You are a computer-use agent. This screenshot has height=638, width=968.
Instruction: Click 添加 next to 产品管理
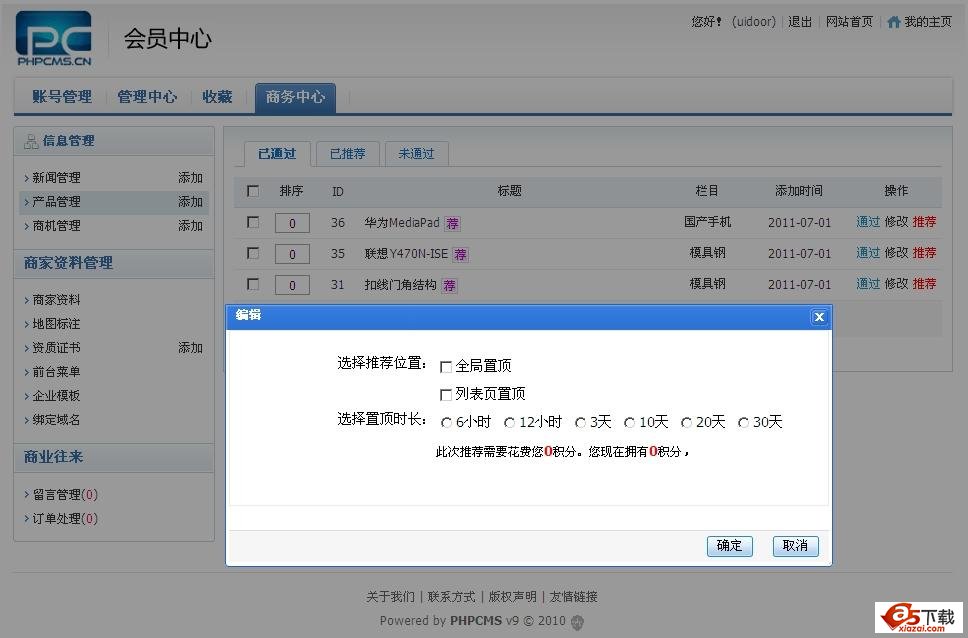pos(190,202)
